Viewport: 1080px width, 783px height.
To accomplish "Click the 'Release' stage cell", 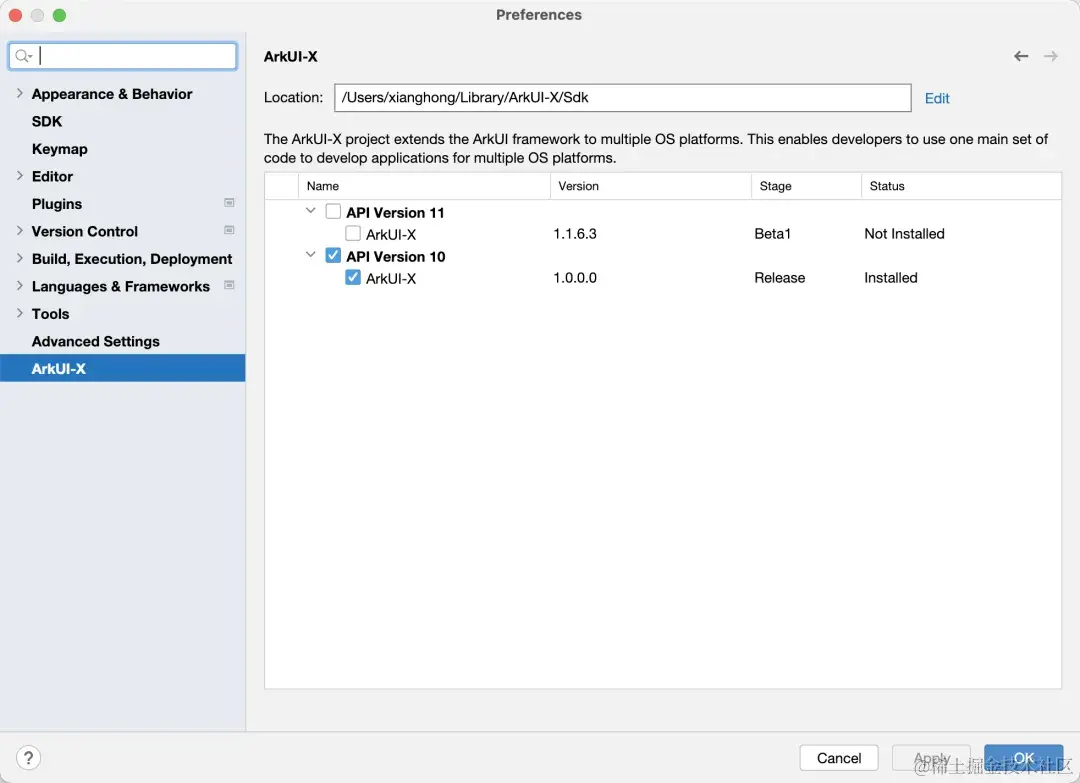I will 779,278.
